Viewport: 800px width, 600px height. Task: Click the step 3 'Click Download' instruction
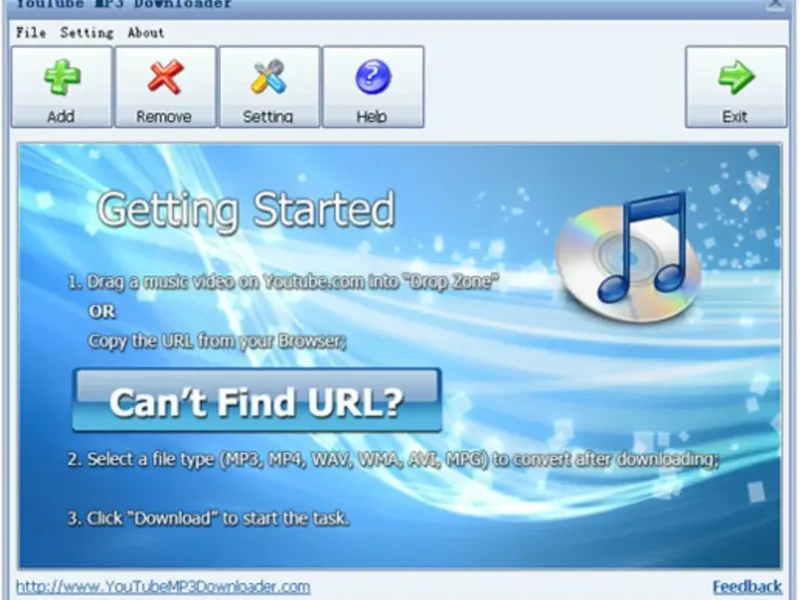coord(208,518)
